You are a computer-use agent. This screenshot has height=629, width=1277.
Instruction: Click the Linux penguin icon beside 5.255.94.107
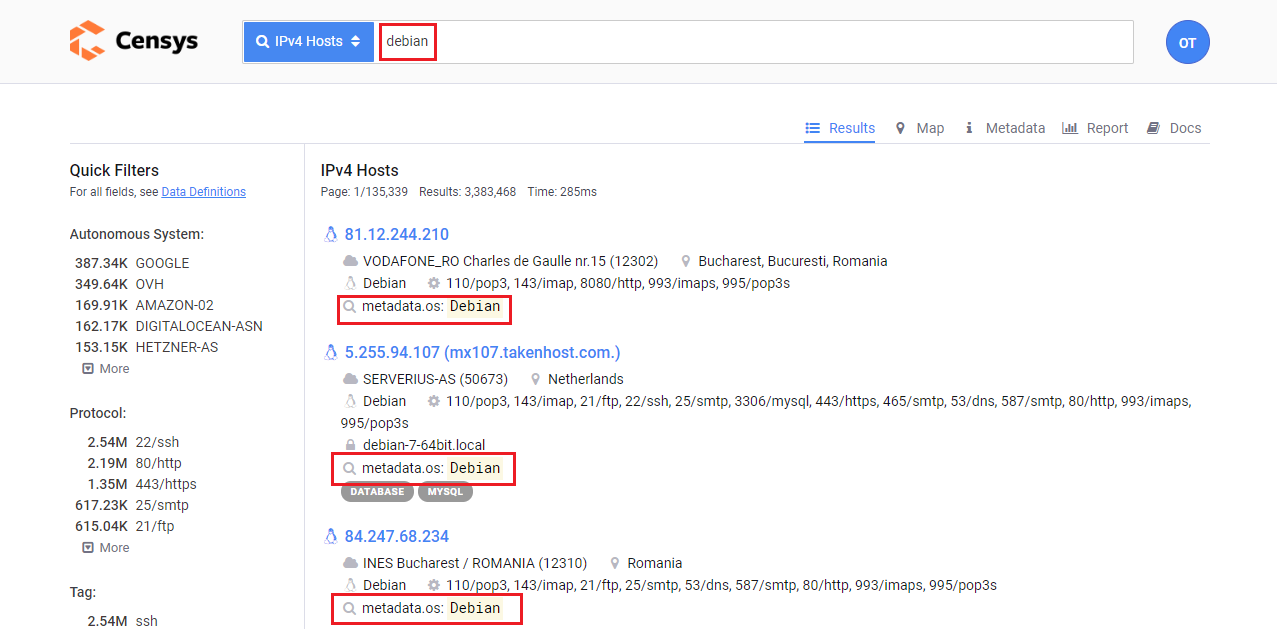pos(331,353)
